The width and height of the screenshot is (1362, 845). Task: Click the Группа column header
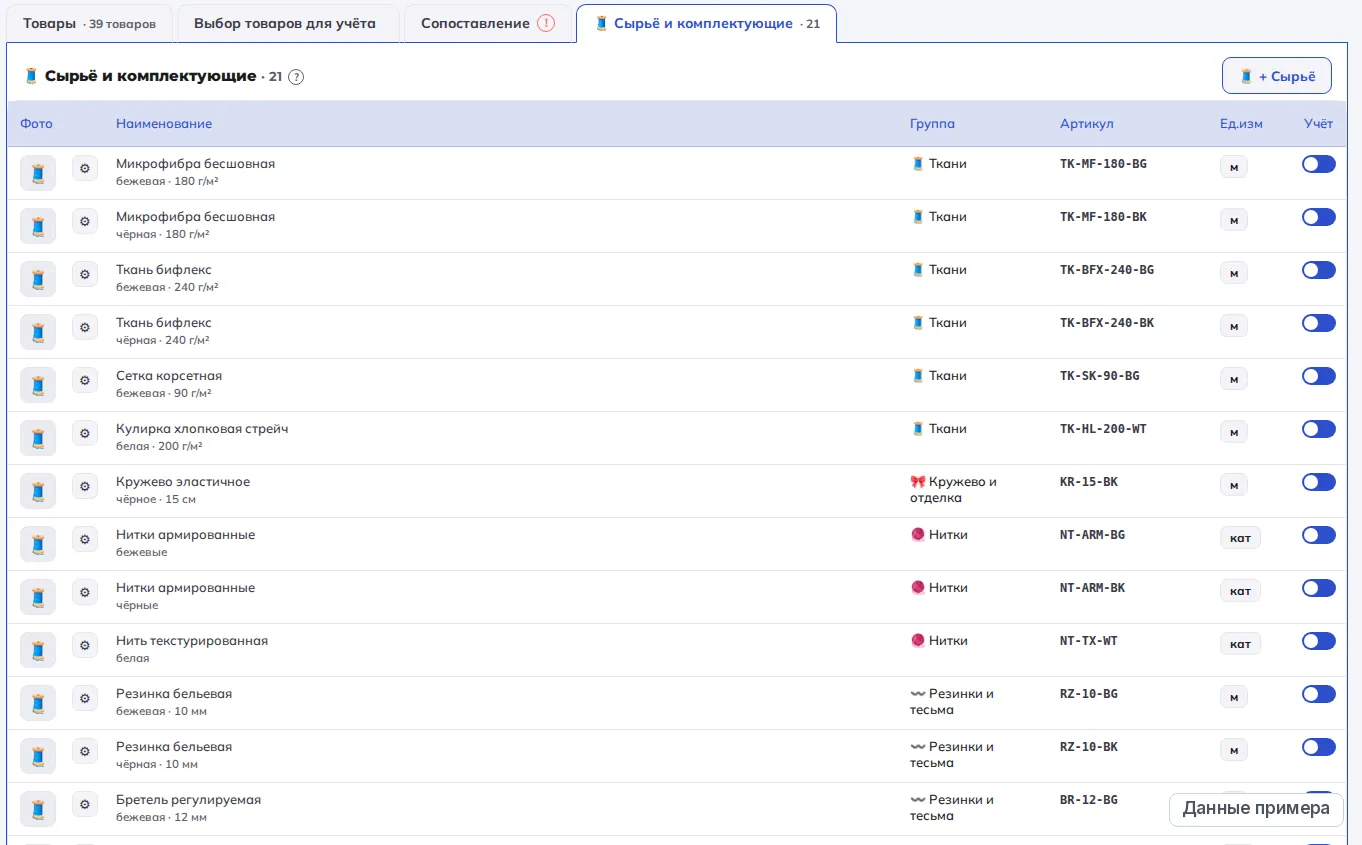pos(932,124)
